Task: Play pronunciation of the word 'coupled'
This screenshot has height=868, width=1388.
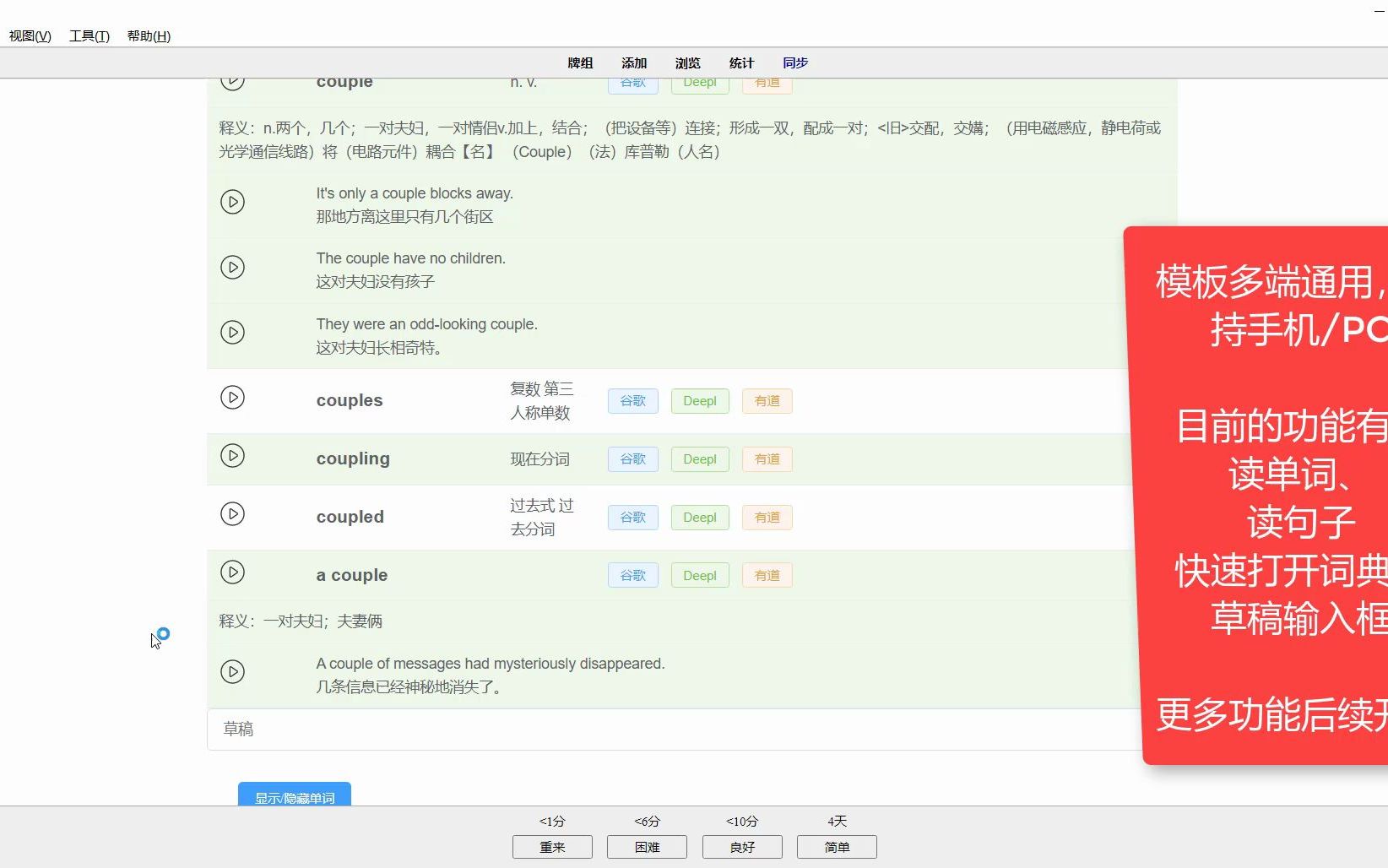Action: 232,513
